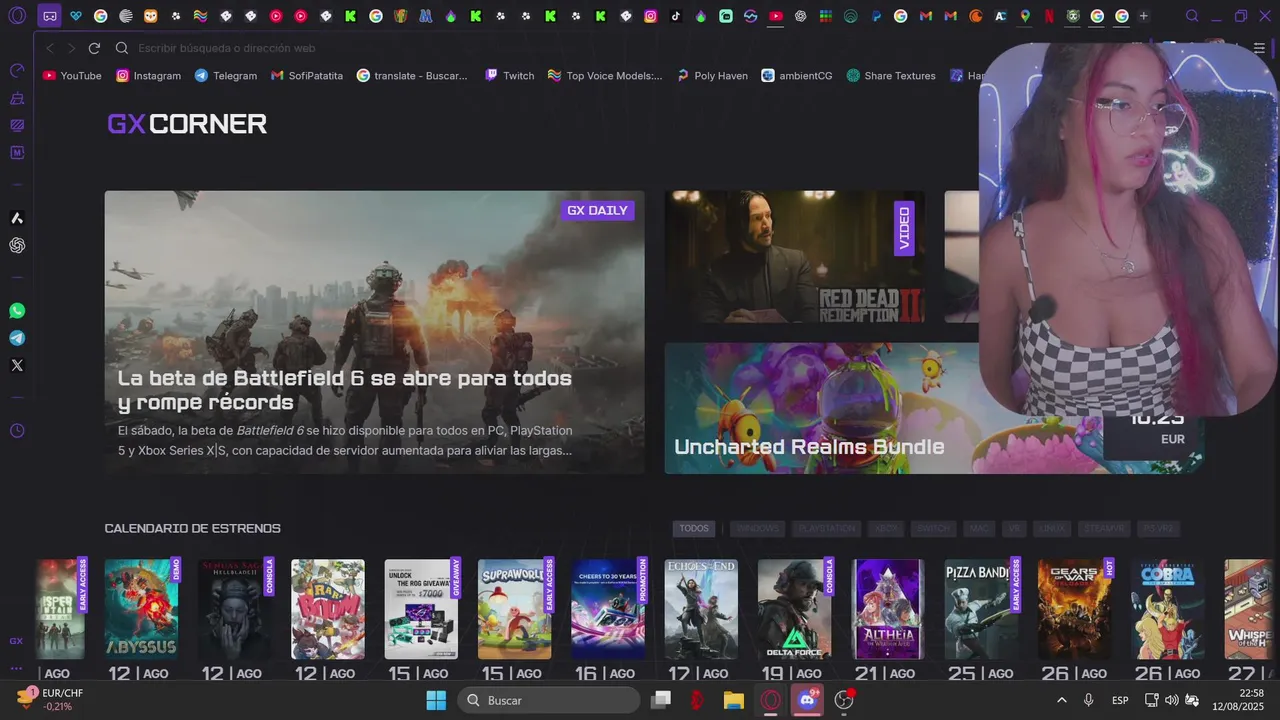Go forward to next page

pos(72,48)
